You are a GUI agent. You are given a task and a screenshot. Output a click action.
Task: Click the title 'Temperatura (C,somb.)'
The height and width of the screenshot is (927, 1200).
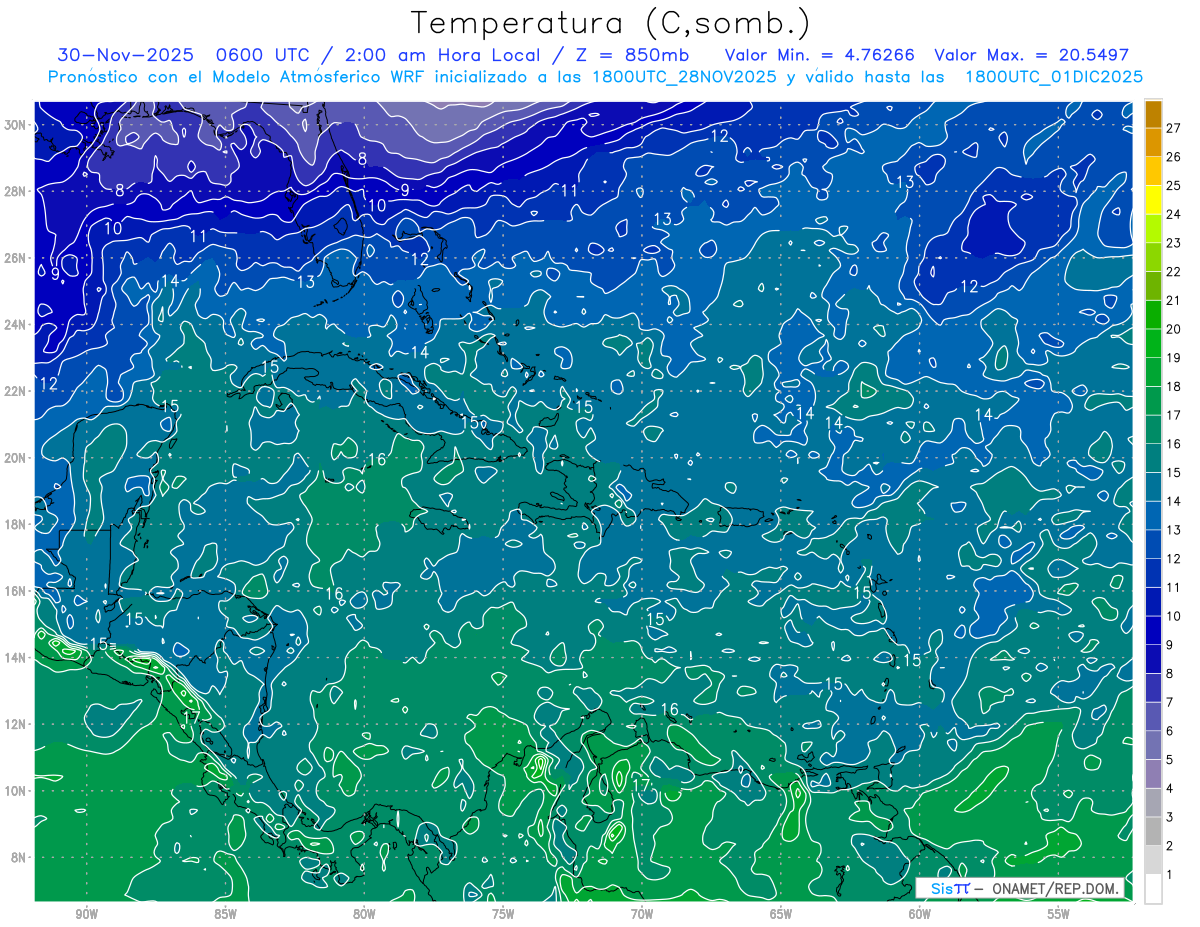coord(610,24)
